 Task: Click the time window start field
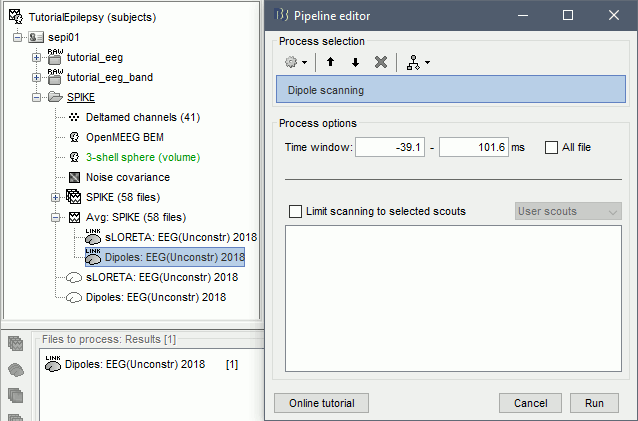tap(390, 147)
